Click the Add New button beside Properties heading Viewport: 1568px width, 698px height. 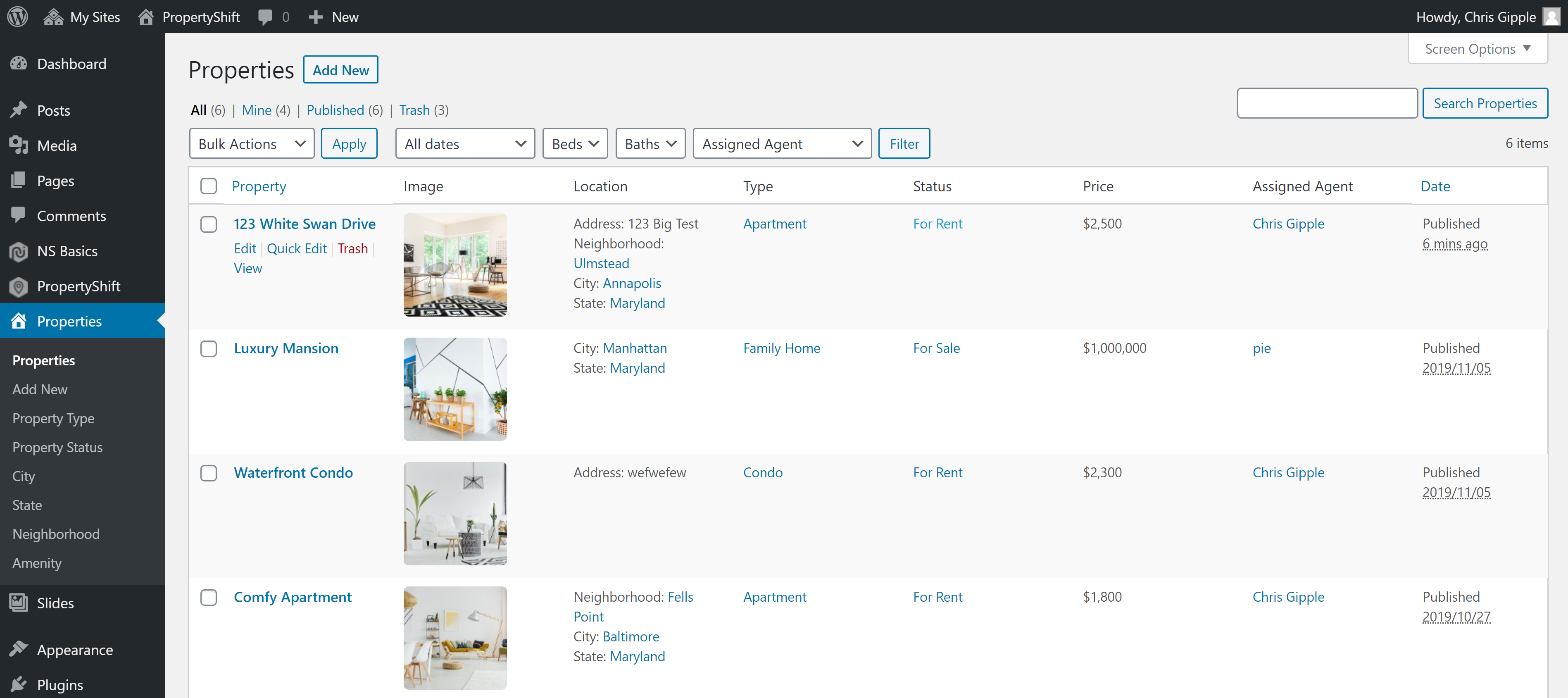coord(340,69)
